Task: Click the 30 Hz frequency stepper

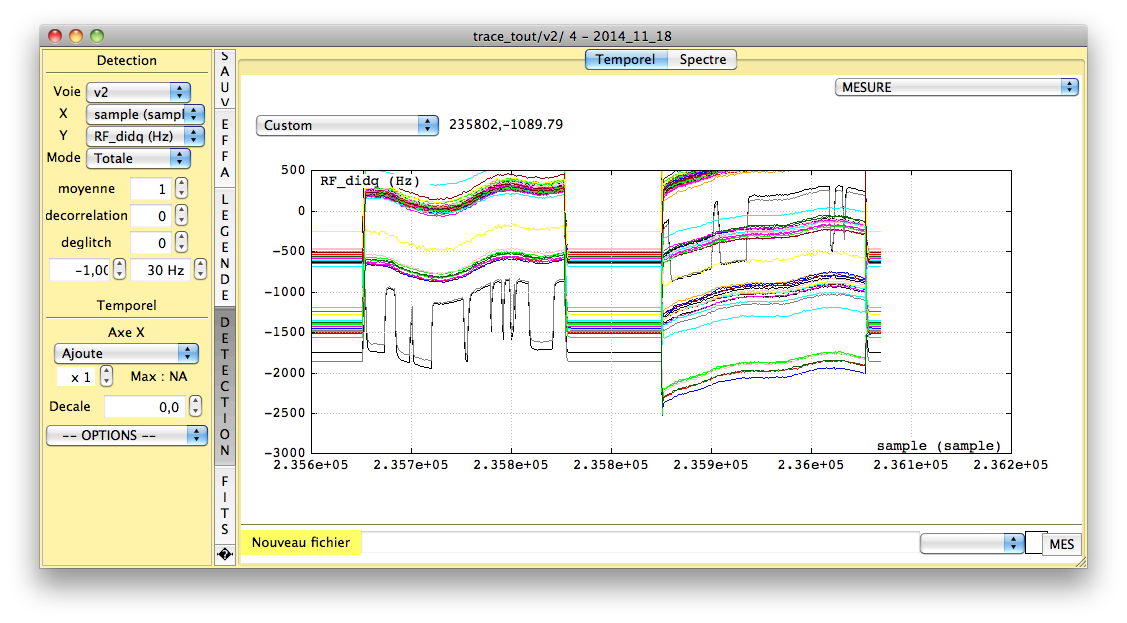Action: click(x=201, y=269)
